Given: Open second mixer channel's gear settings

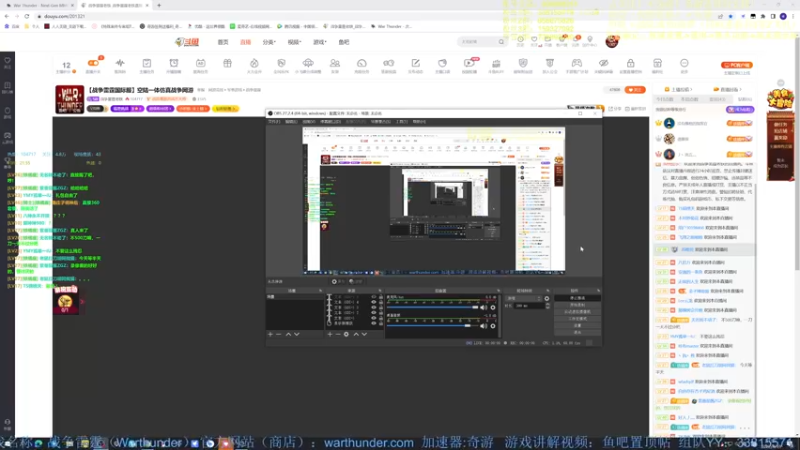Looking at the screenshot, I should tap(493, 326).
